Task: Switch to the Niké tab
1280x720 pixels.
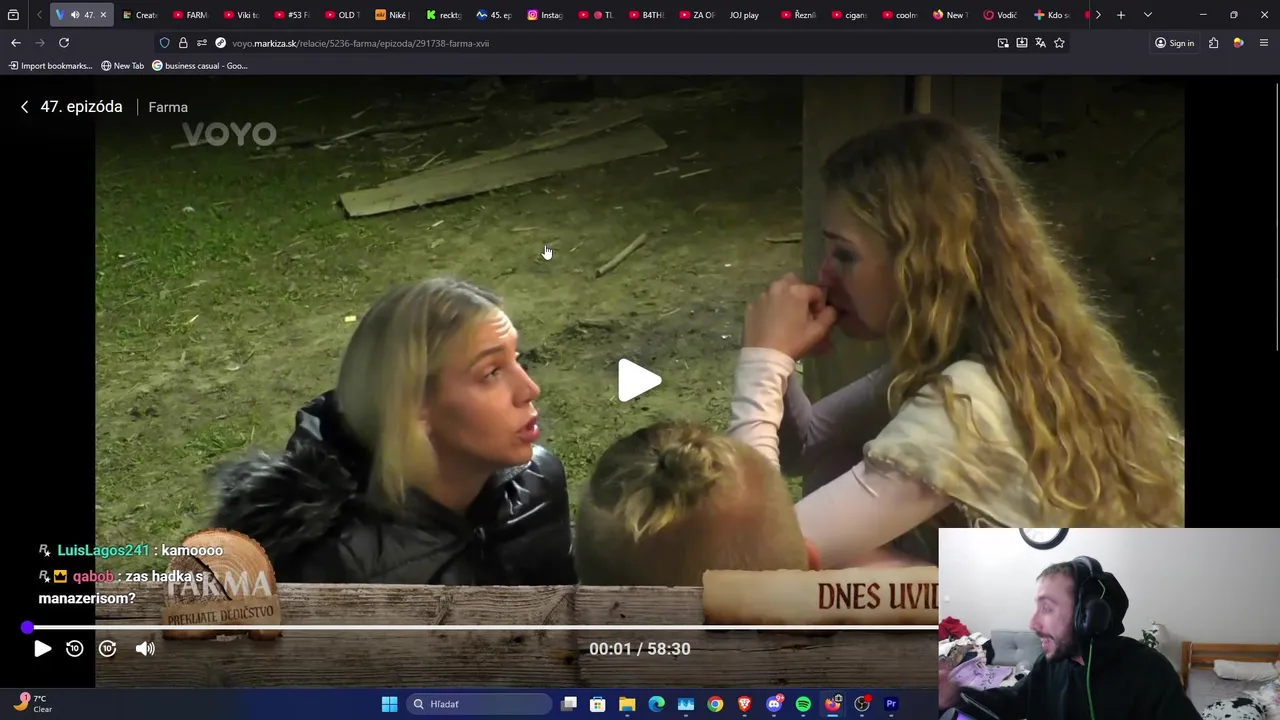Action: click(393, 15)
